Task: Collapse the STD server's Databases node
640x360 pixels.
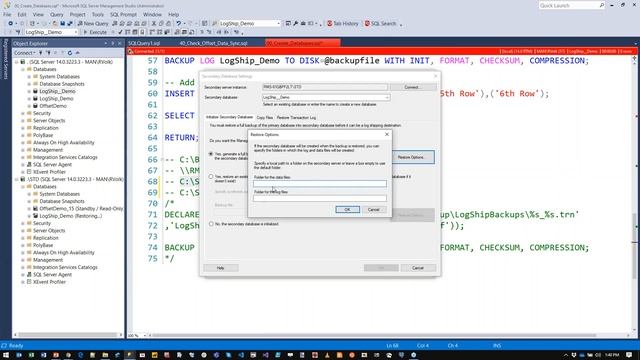Action: (x=23, y=187)
